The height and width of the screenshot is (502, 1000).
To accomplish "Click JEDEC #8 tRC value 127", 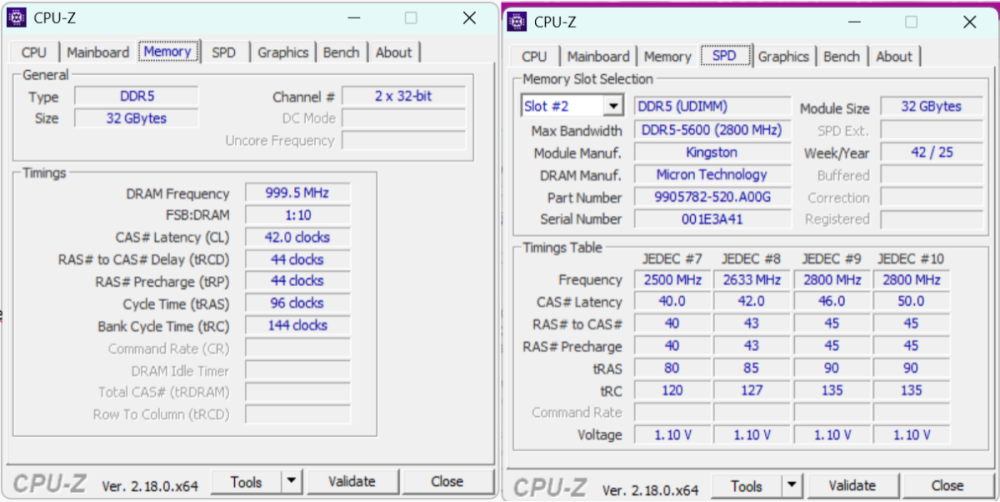I will [752, 390].
